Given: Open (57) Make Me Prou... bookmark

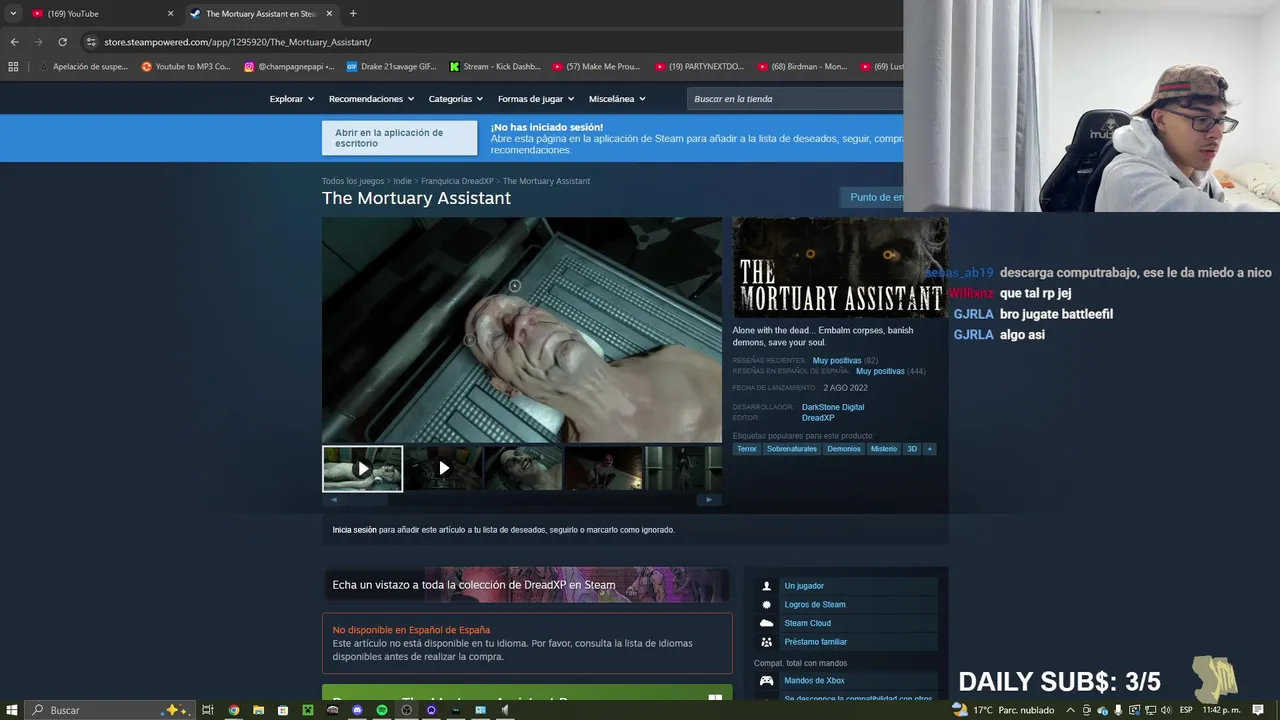Looking at the screenshot, I should click(596, 67).
